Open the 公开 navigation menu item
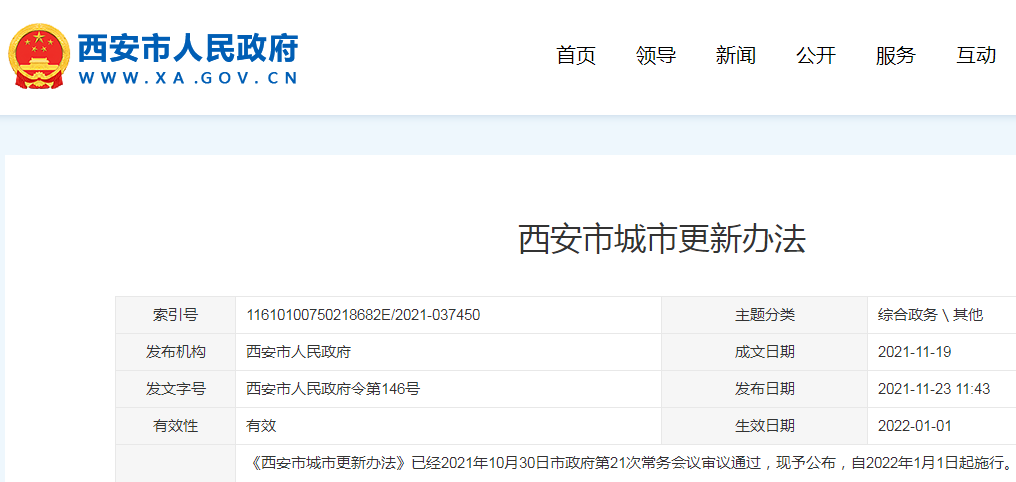1016x482 pixels. pos(816,56)
